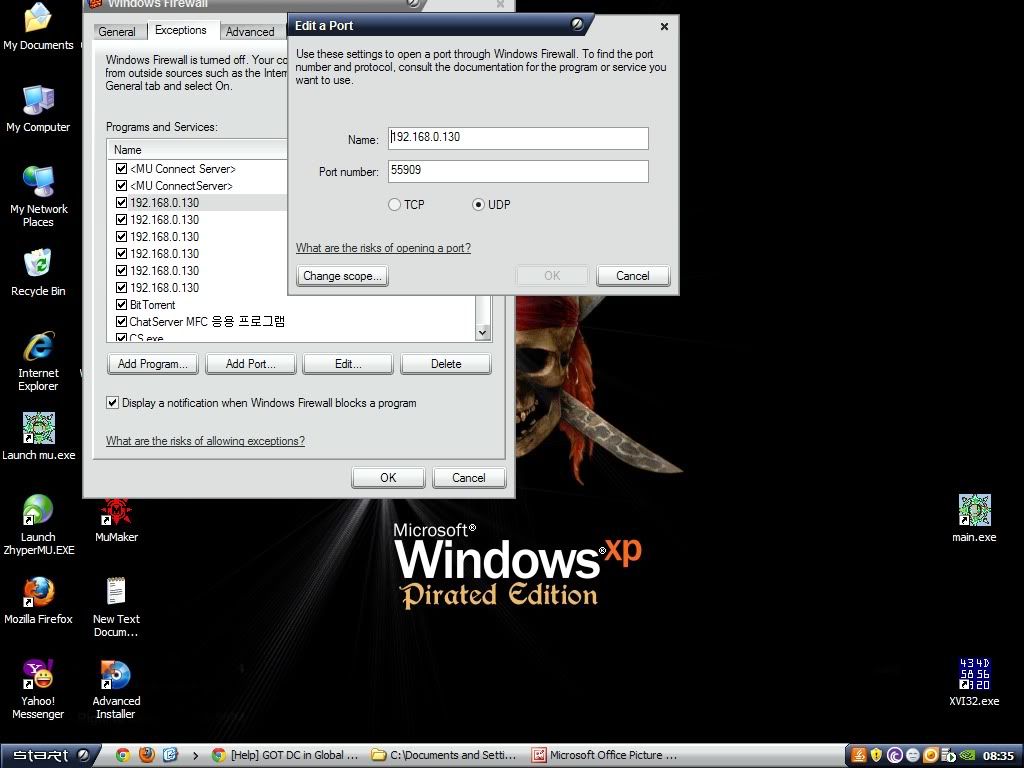Open the Yahoo! Messenger shortcut

[x=38, y=676]
